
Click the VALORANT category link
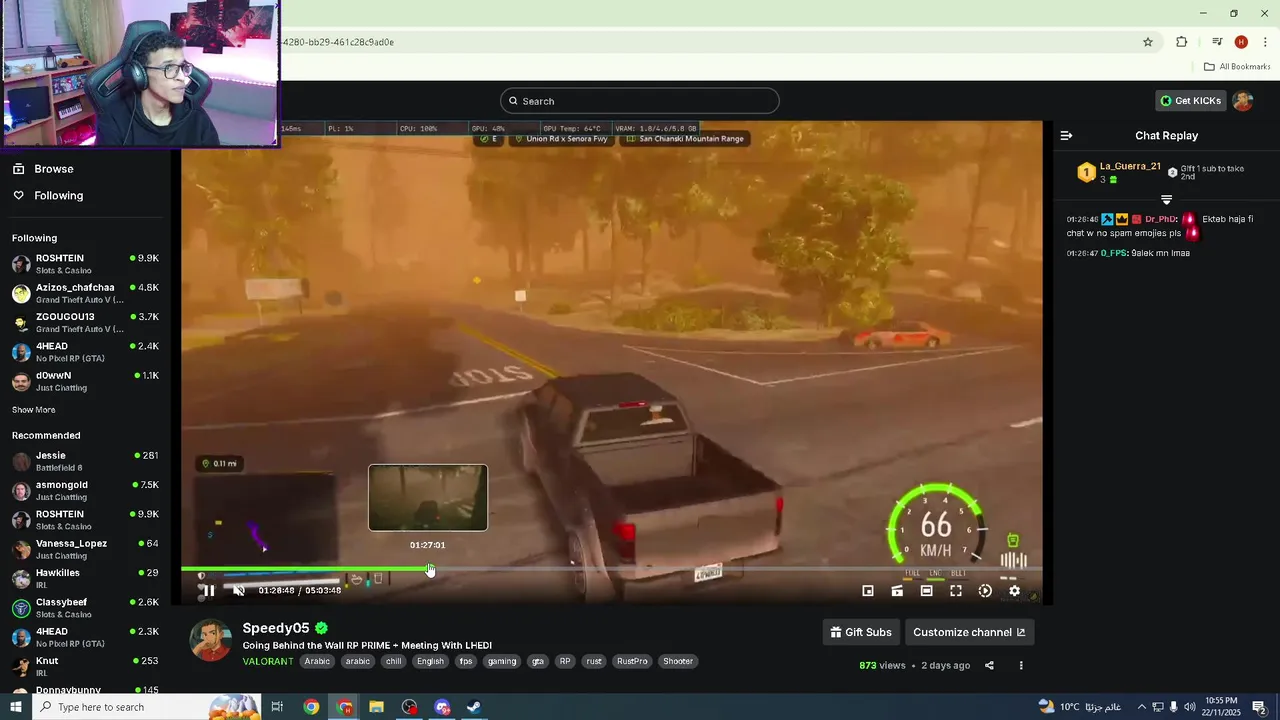[268, 661]
